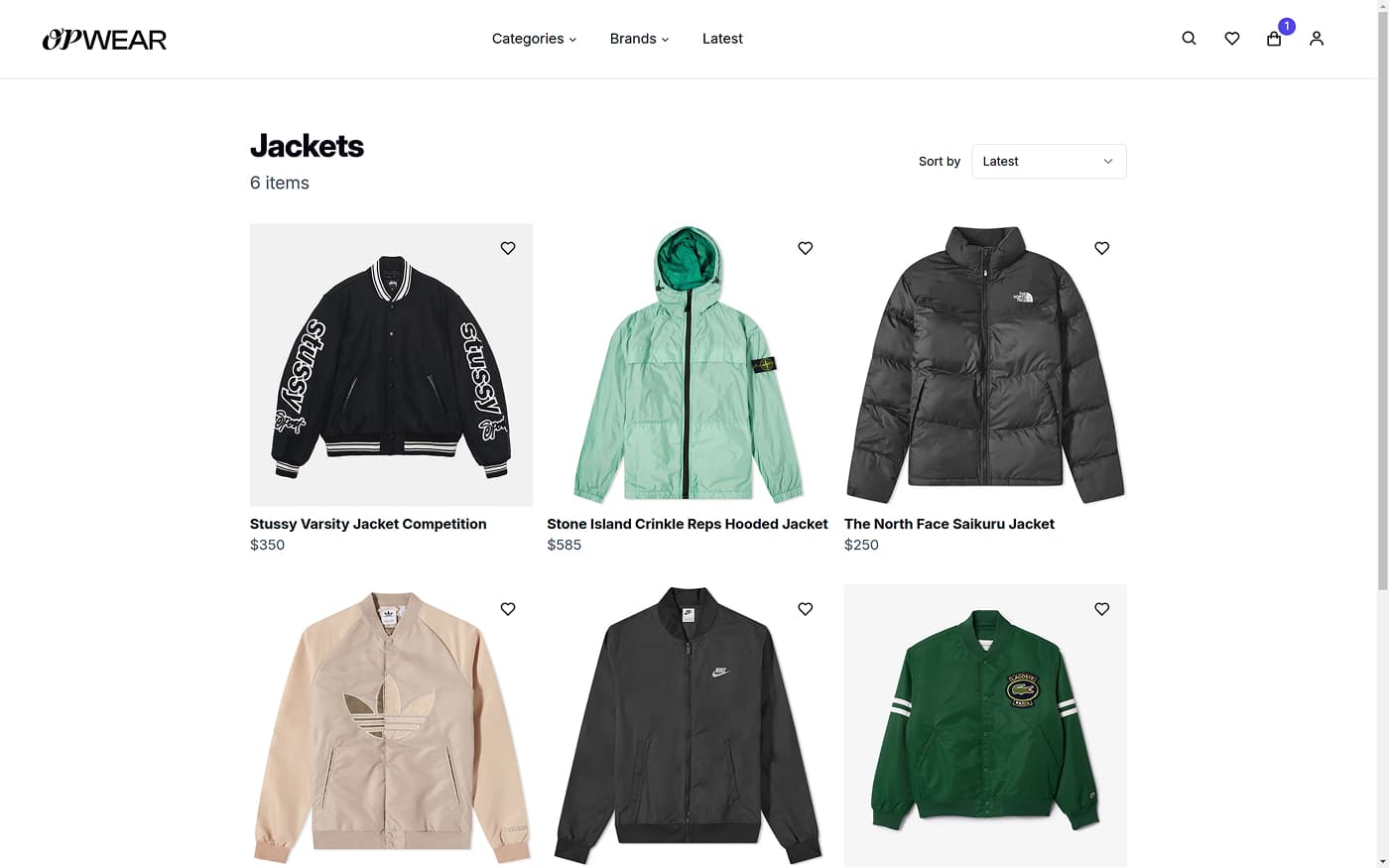Favorite the Stussy Varsity Jacket heart
The width and height of the screenshot is (1389, 868).
508,248
